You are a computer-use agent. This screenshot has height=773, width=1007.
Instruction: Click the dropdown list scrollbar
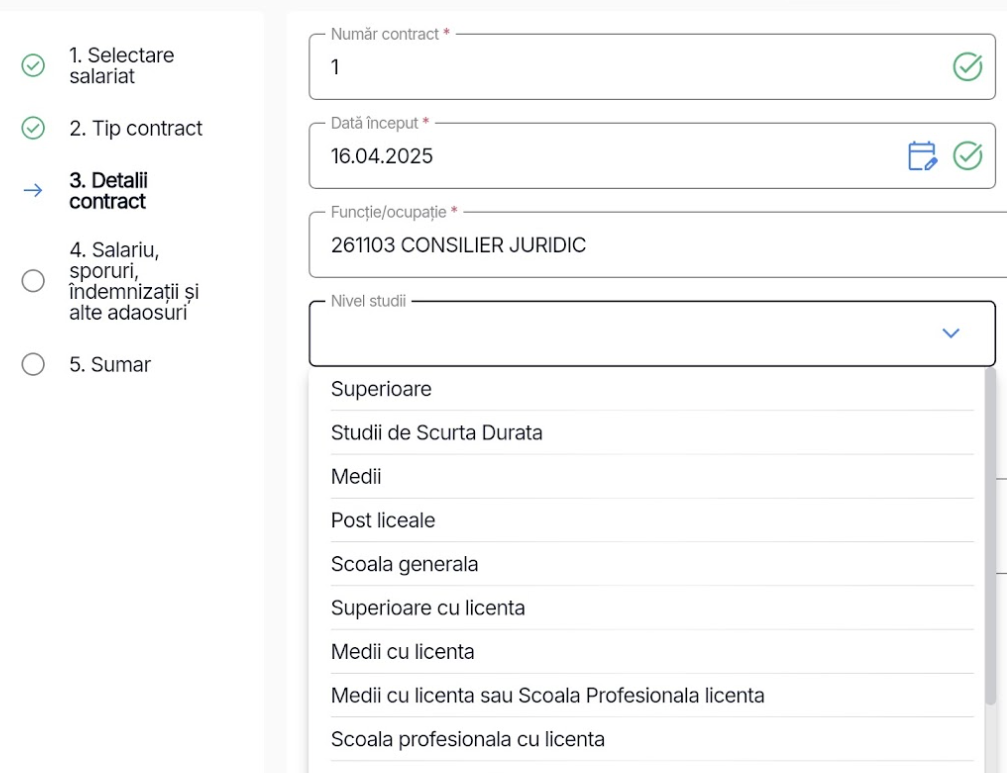coord(990,536)
